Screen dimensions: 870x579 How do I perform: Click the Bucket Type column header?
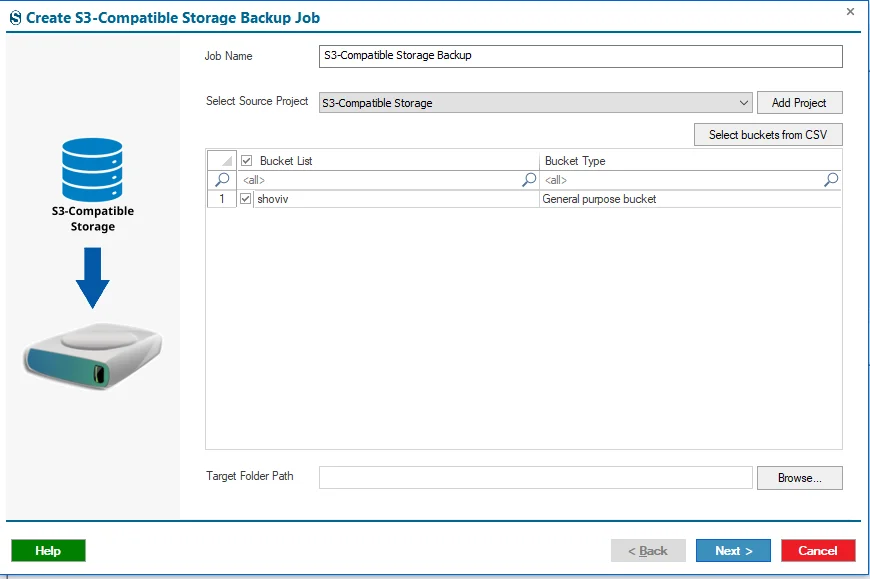click(690, 161)
